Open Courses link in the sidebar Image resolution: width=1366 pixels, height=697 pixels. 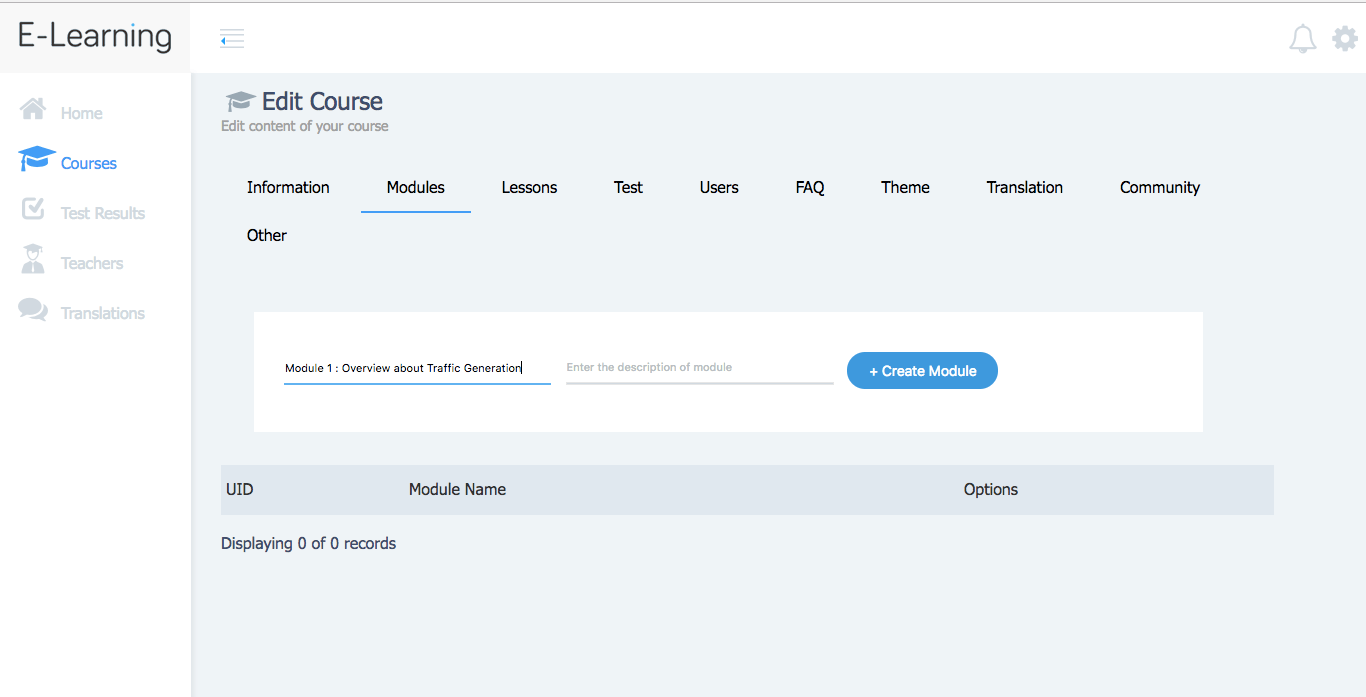tap(89, 164)
